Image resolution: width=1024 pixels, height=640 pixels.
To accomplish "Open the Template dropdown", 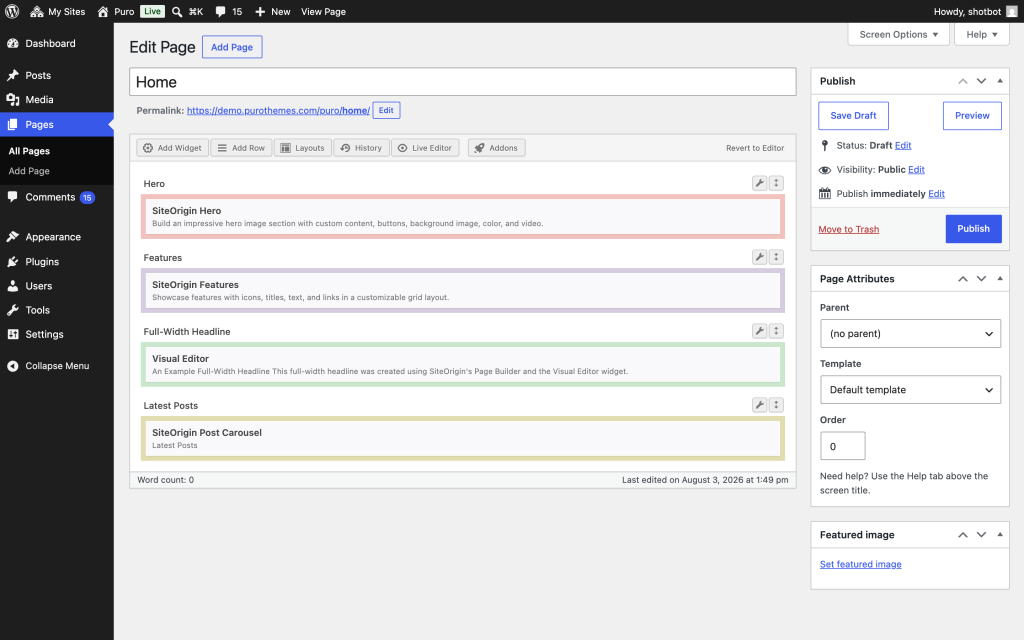I will (910, 390).
